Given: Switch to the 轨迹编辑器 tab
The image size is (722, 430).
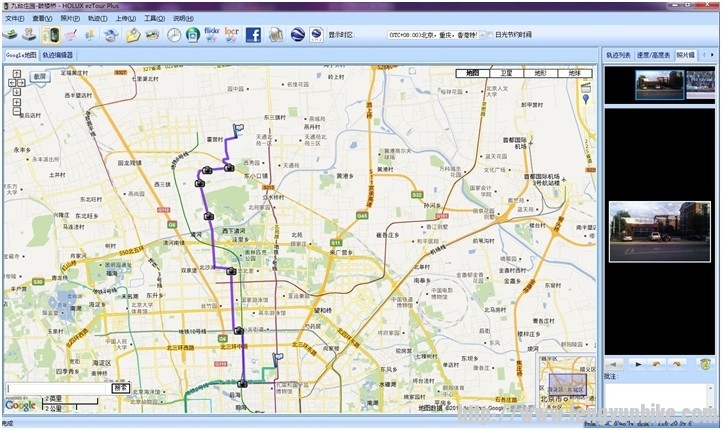Looking at the screenshot, I should tap(57, 55).
